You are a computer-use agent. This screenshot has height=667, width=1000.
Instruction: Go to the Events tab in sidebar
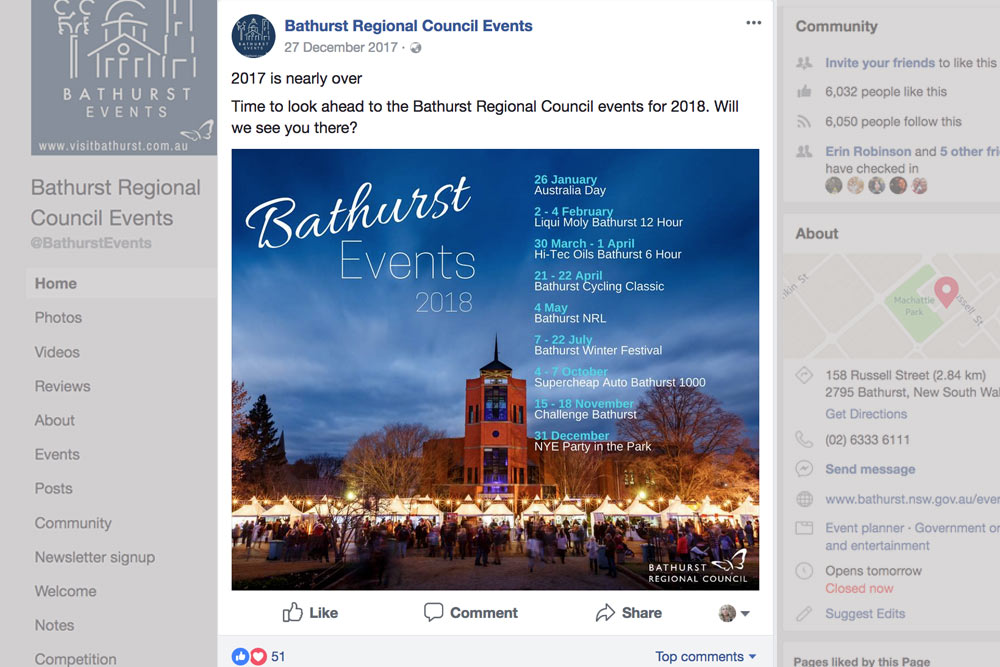click(x=57, y=454)
